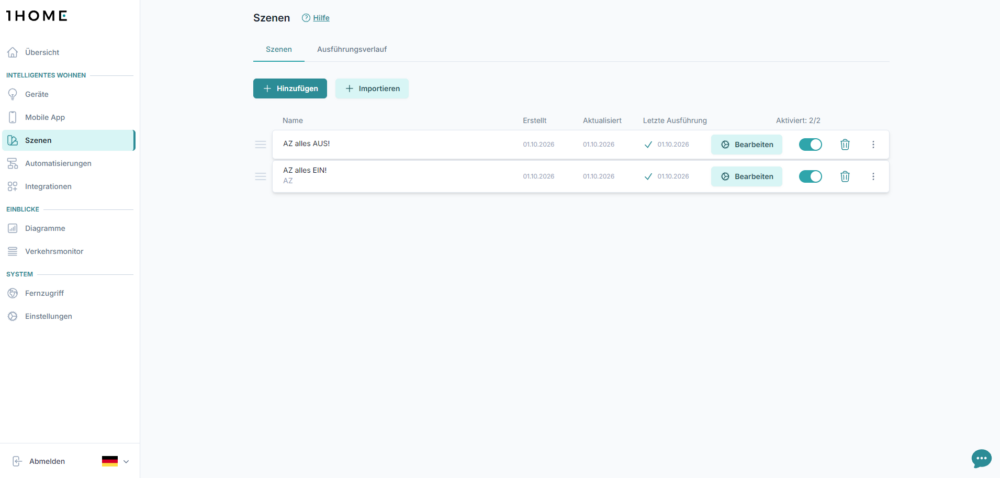The image size is (1000, 478).
Task: Click Bearbeiten for AZ alles EIN!
Action: pos(747,177)
